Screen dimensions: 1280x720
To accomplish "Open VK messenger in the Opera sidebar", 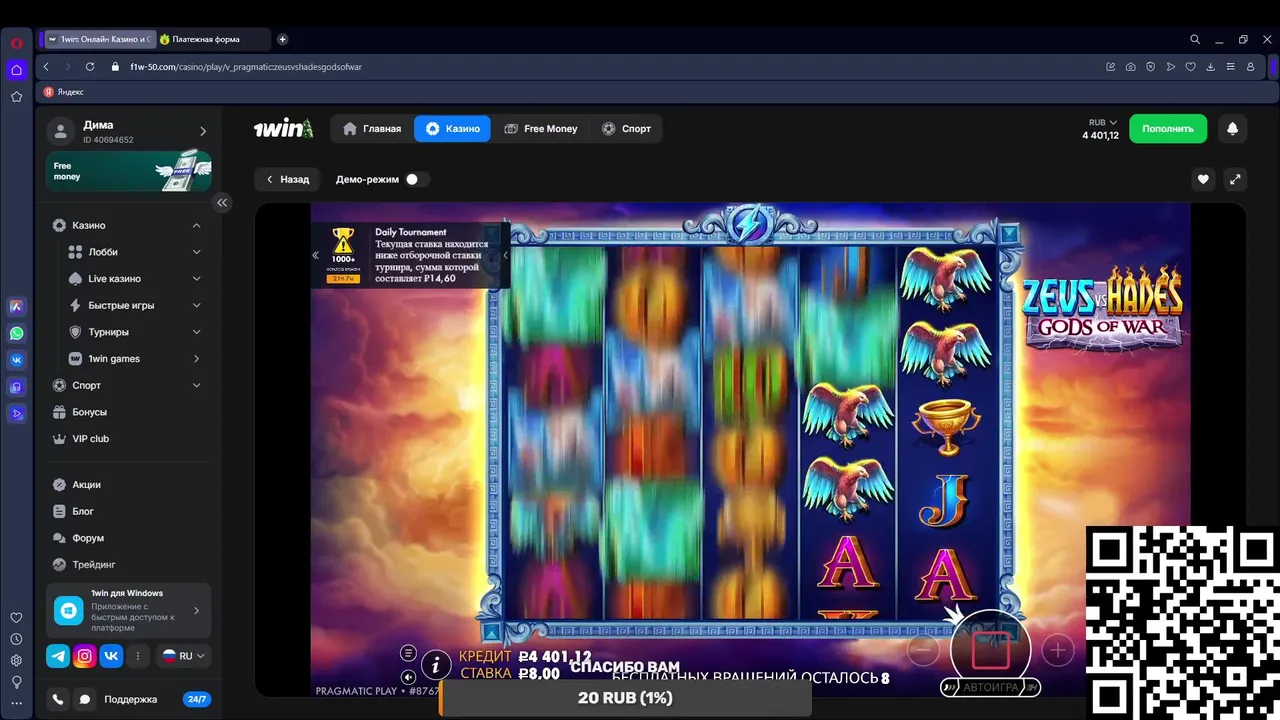I will (16, 360).
